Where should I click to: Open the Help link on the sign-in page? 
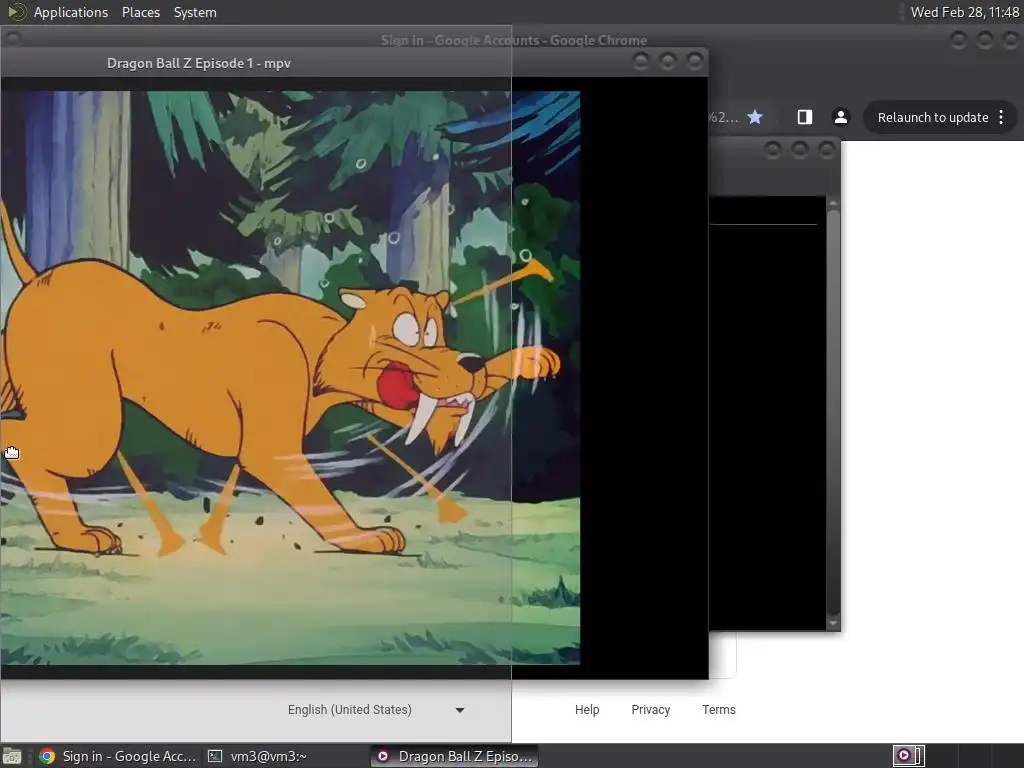point(586,710)
